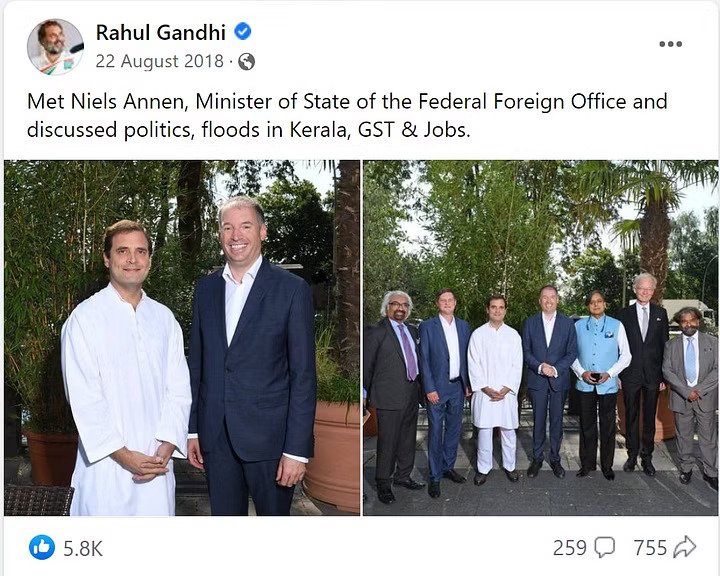Click the blue thumbs-up reaction icon
This screenshot has height=576, width=720.
[x=42, y=547]
